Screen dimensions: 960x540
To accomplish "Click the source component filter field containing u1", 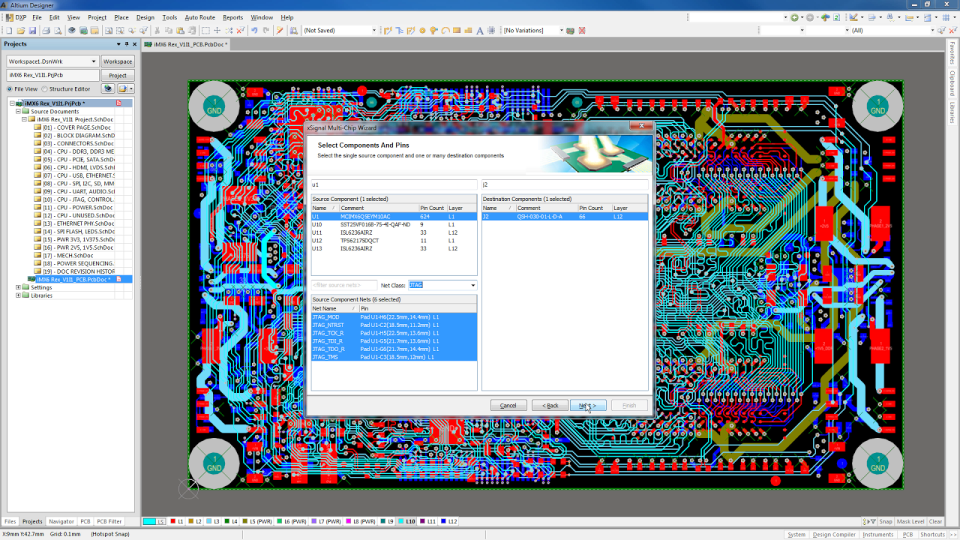I will pos(394,184).
